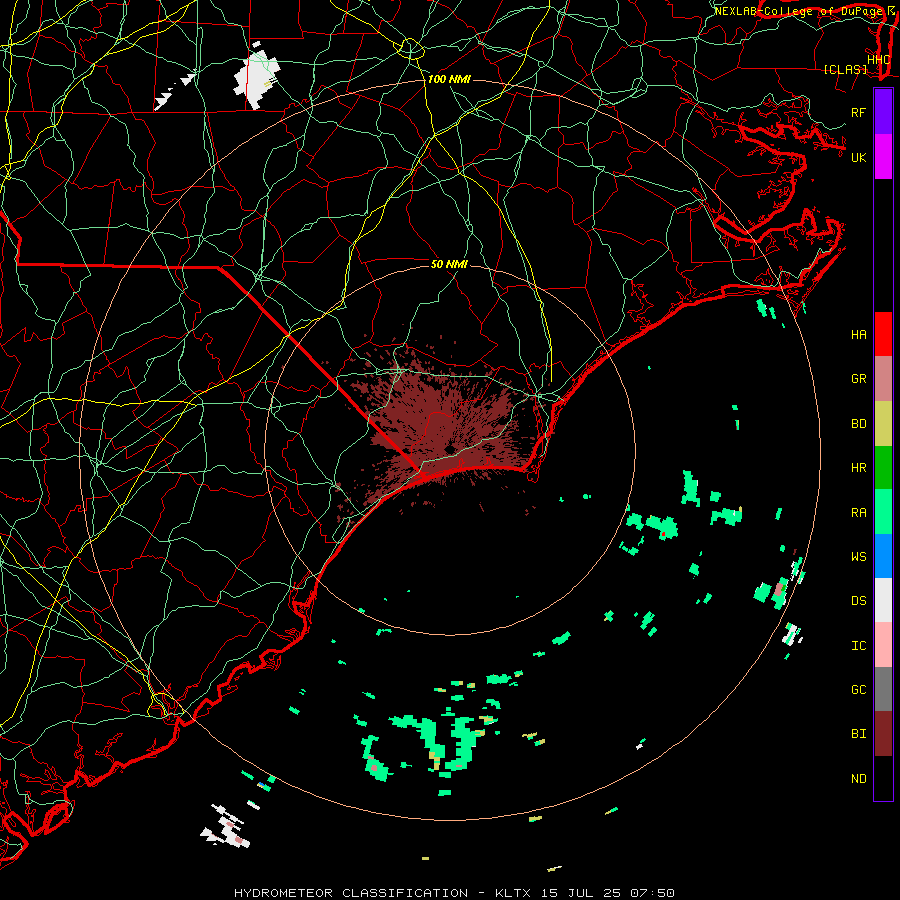This screenshot has width=900, height=900.
Task: Click the "DS" legend label
Action: (x=858, y=601)
